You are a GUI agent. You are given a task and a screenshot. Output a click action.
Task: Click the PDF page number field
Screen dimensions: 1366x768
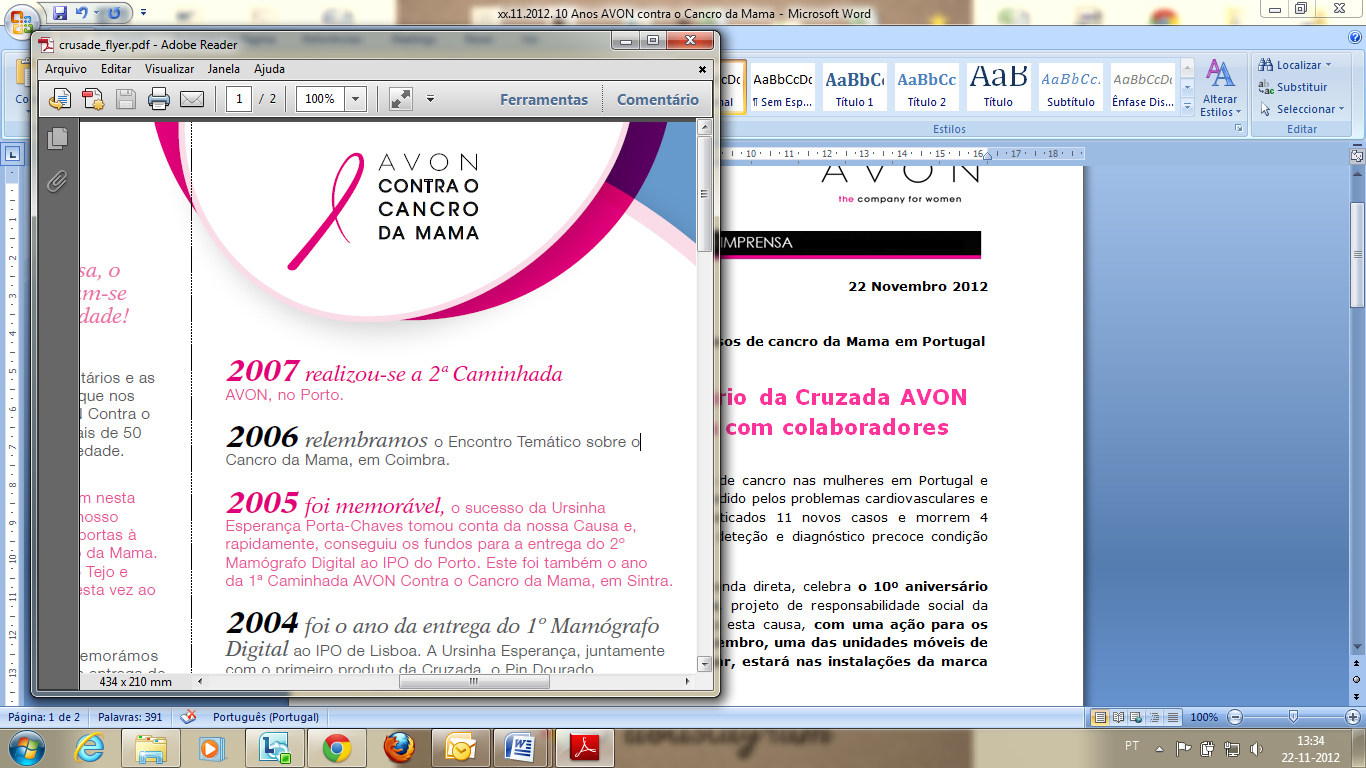click(239, 99)
